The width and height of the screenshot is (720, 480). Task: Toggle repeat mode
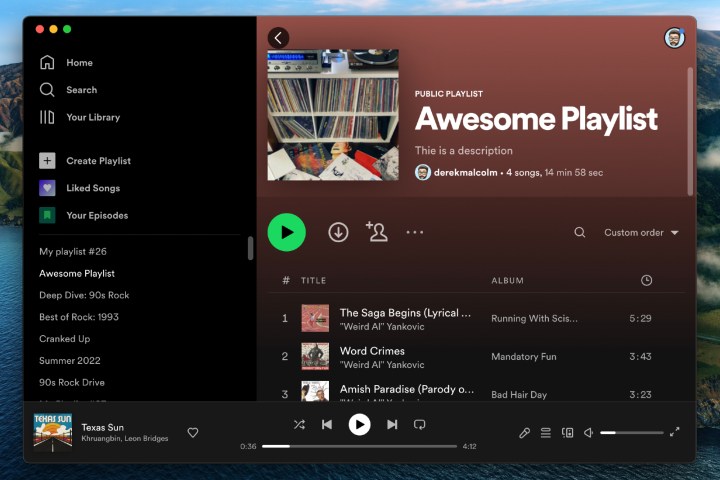click(419, 424)
